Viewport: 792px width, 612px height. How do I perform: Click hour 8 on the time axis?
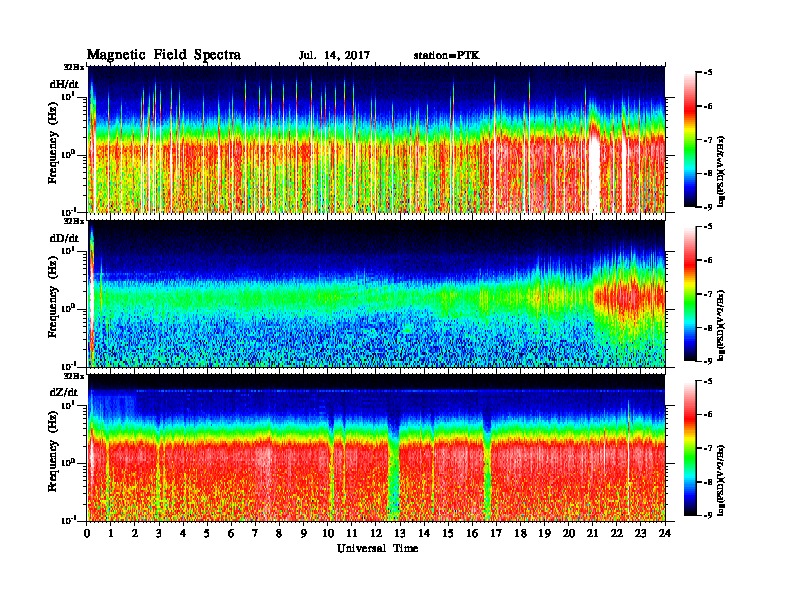click(280, 534)
